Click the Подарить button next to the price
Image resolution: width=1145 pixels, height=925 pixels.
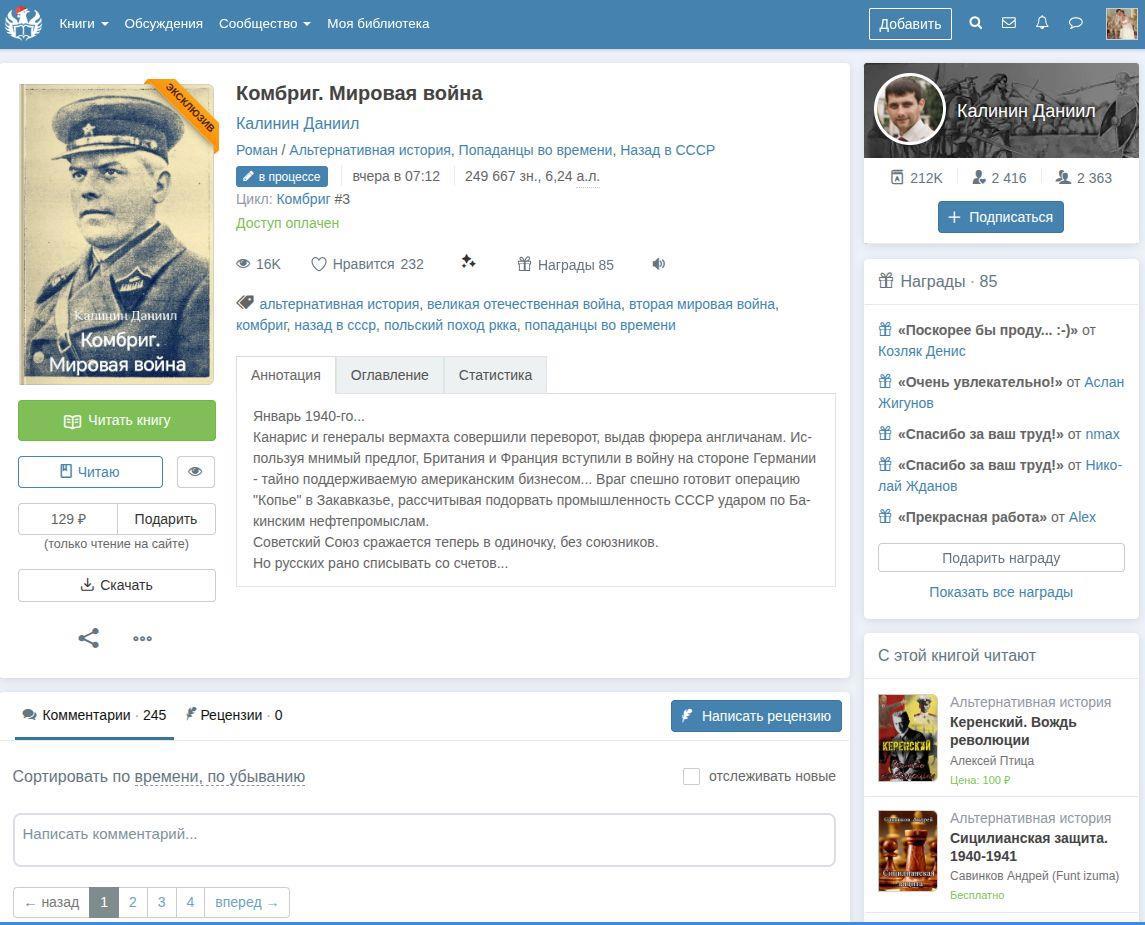pyautogui.click(x=166, y=519)
